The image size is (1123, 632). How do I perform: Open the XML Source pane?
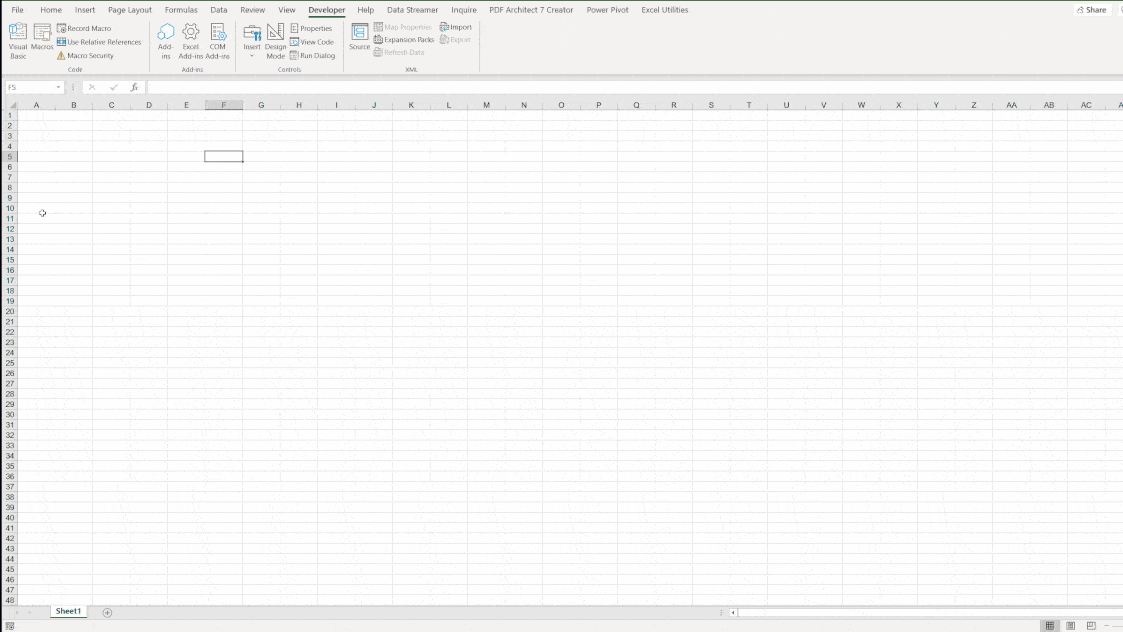[x=359, y=38]
